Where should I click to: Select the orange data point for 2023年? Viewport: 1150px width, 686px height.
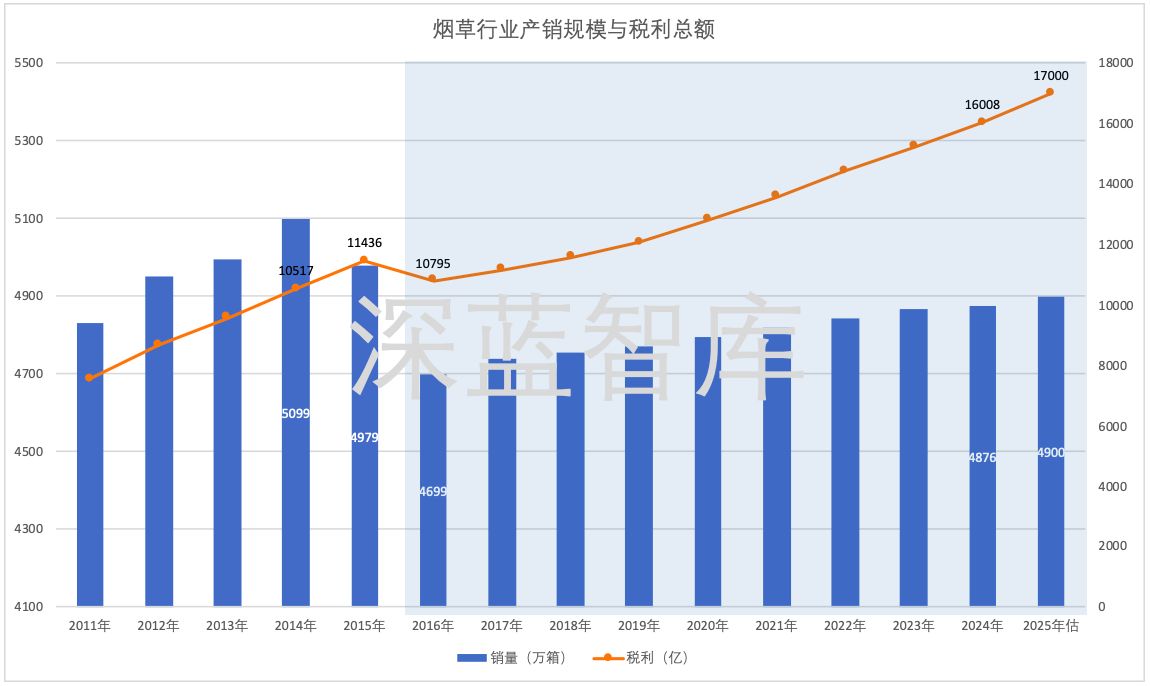(x=913, y=145)
